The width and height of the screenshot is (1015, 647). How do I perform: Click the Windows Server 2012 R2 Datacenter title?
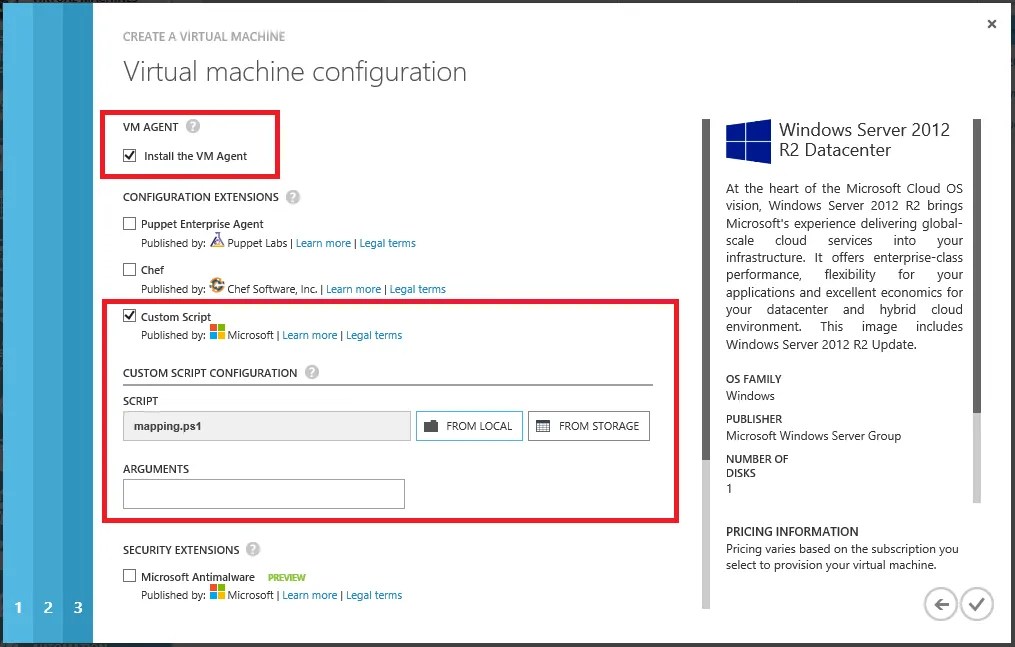pyautogui.click(x=864, y=140)
